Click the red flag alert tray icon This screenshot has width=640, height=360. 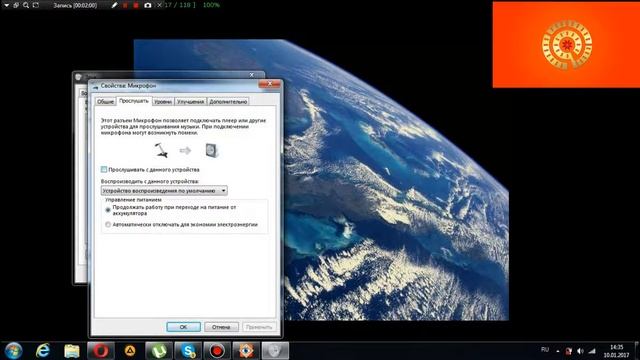[x=569, y=351]
